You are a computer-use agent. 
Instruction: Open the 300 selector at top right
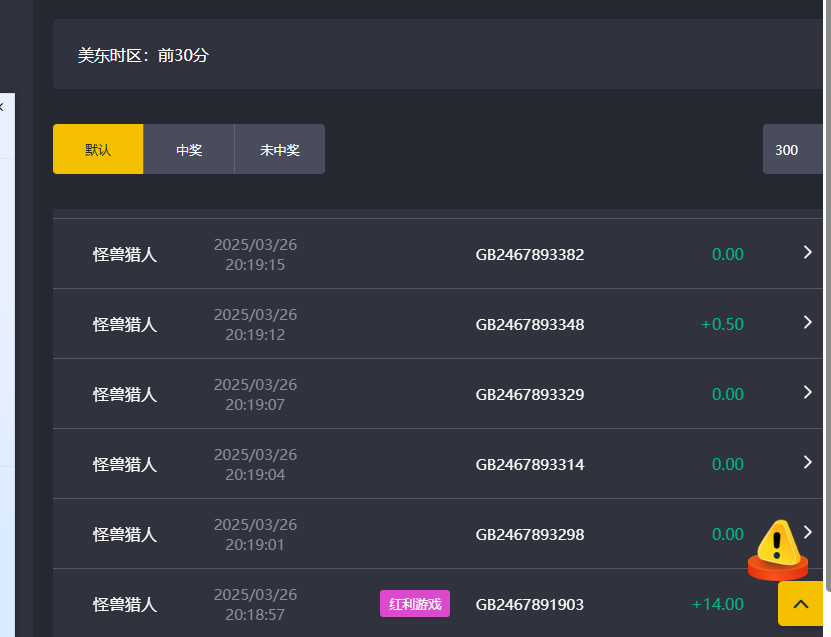tap(792, 148)
